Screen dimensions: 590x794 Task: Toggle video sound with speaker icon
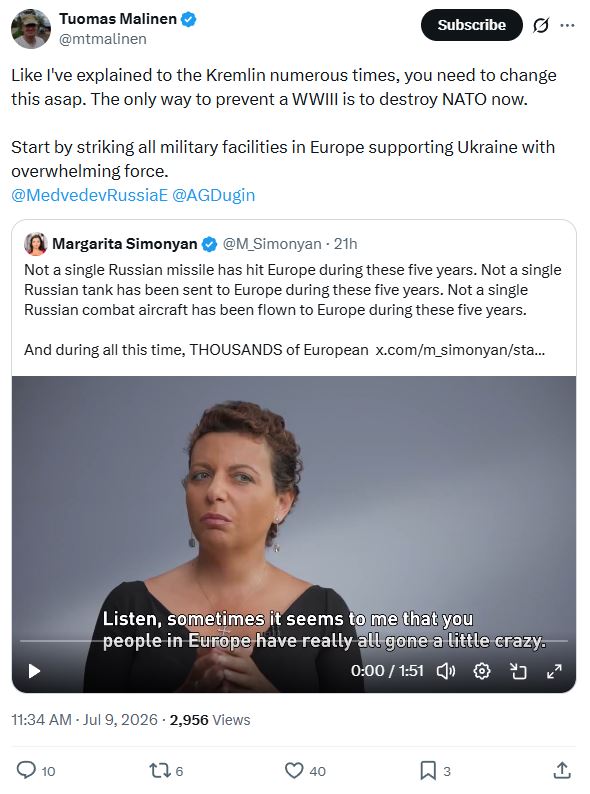pos(446,671)
